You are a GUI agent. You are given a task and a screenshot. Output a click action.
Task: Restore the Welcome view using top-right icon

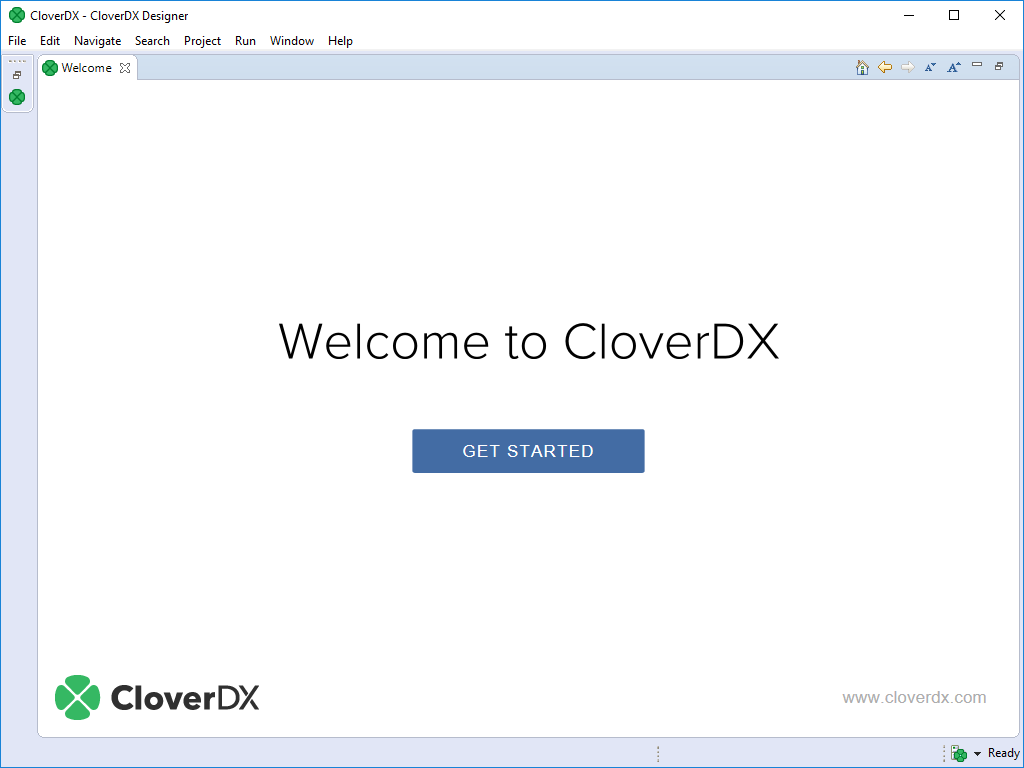pos(999,66)
